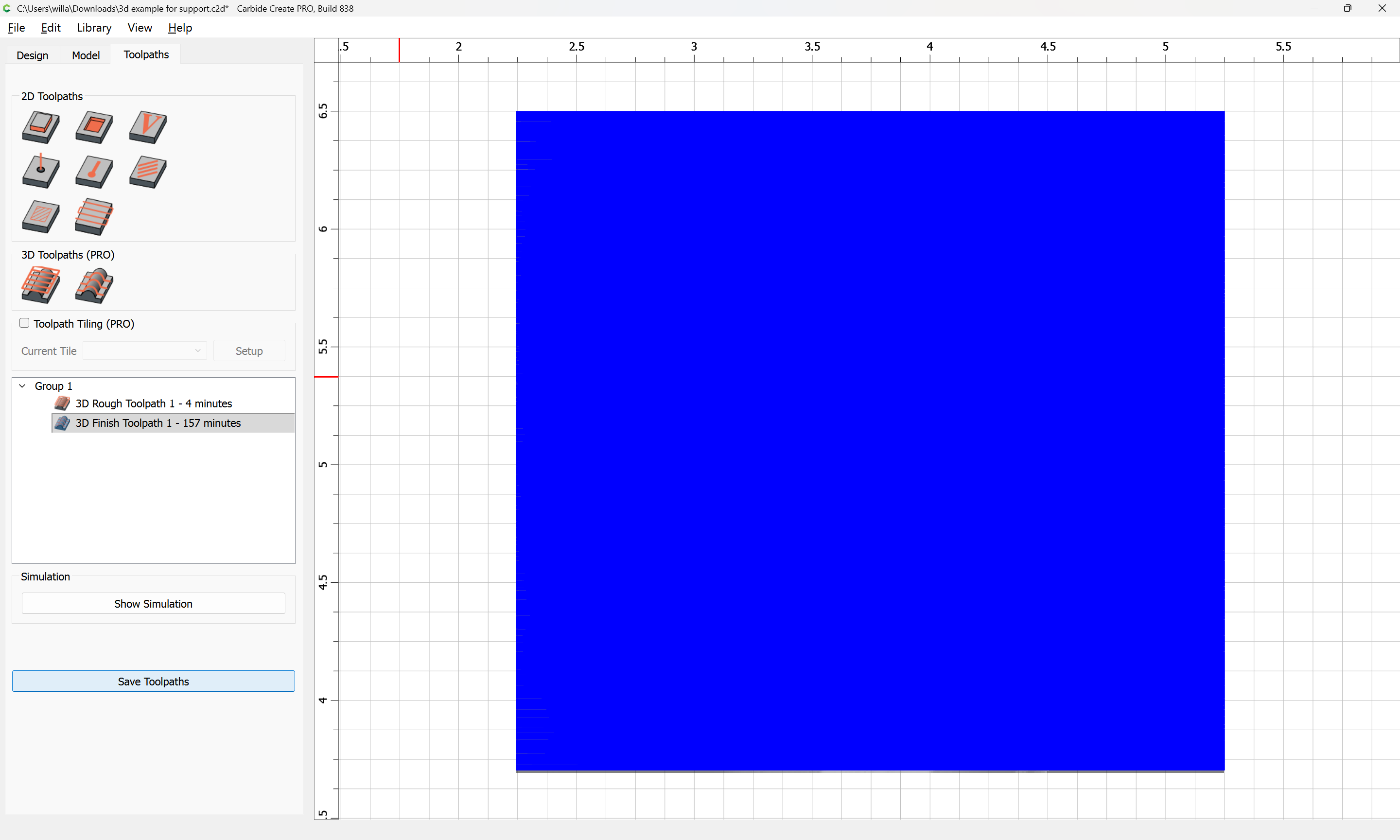Select the Pocket toolpath icon
Screen dimensions: 1400x840
(94, 127)
